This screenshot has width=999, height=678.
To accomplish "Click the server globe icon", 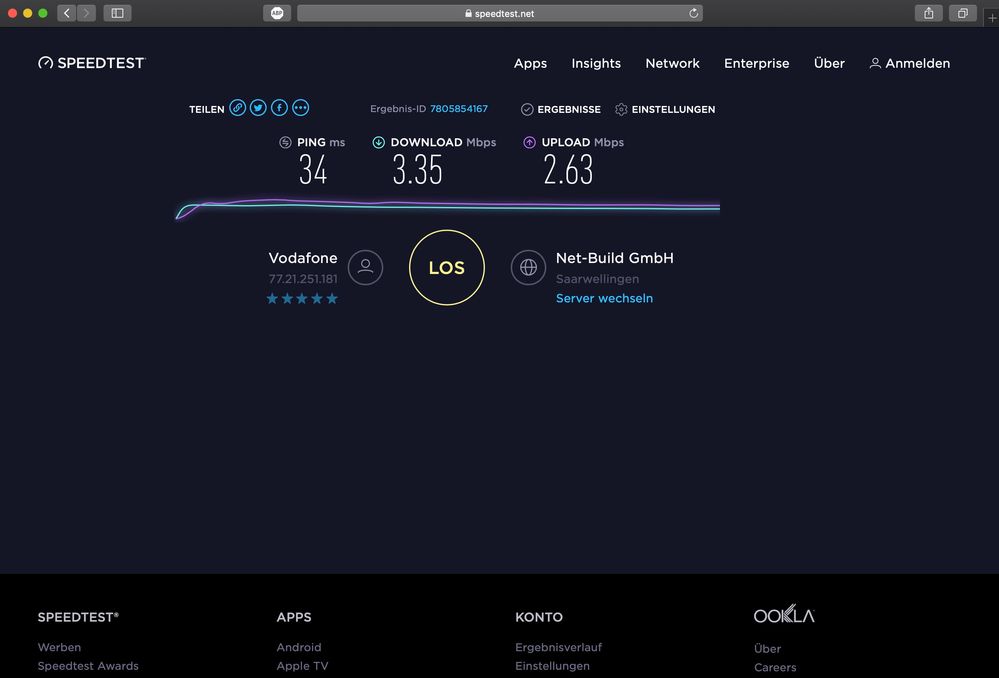I will point(528,267).
